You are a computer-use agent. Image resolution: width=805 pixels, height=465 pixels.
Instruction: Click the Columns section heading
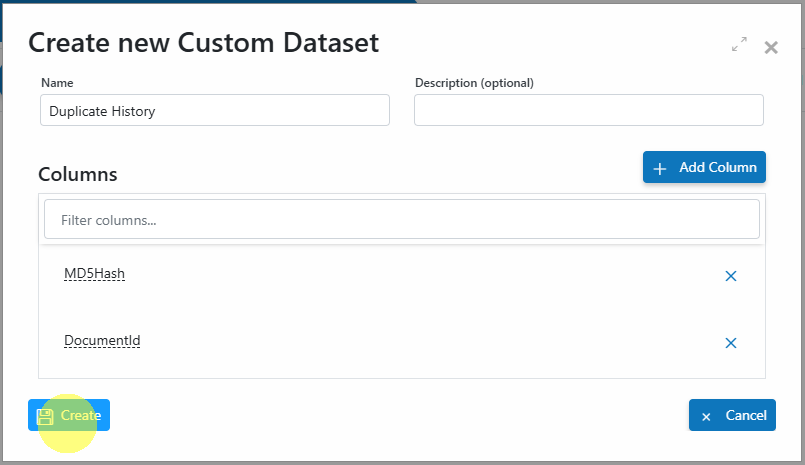click(78, 175)
